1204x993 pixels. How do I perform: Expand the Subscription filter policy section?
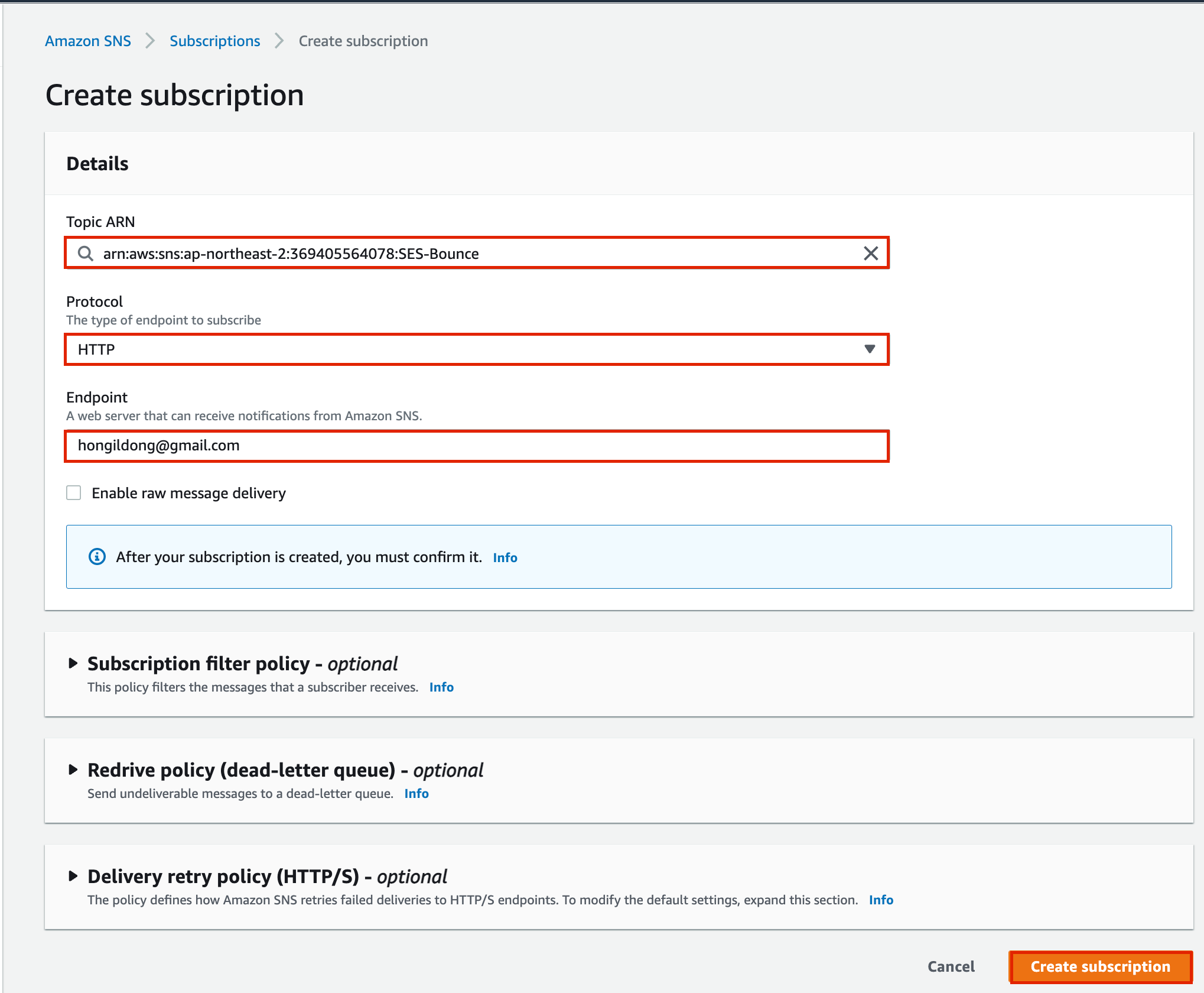click(73, 663)
